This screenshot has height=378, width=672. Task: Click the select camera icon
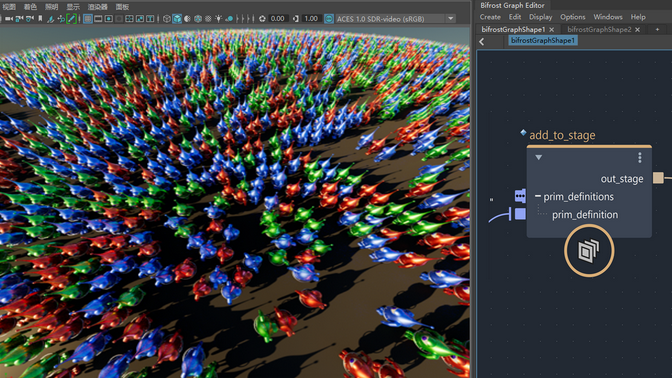(9, 19)
